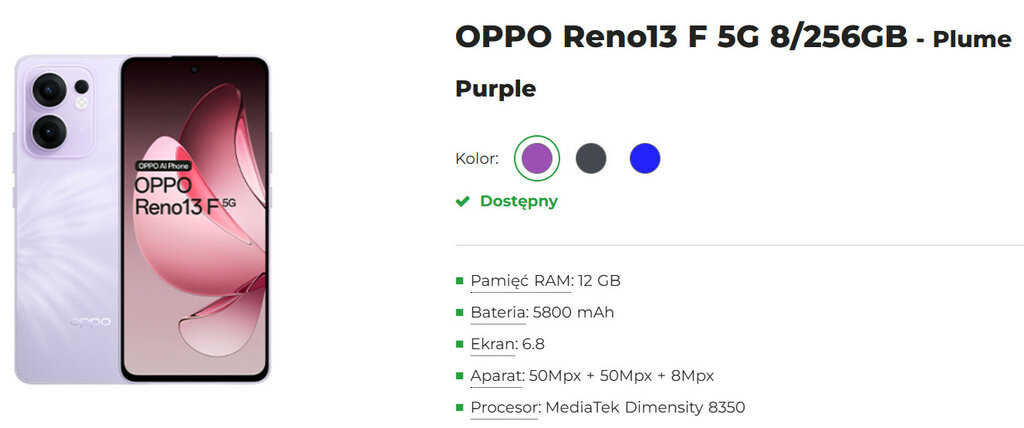Viewport: 1024px width, 428px height.
Task: Click the 'MediaTek Dimensity 8350' processor value
Action: 647,408
